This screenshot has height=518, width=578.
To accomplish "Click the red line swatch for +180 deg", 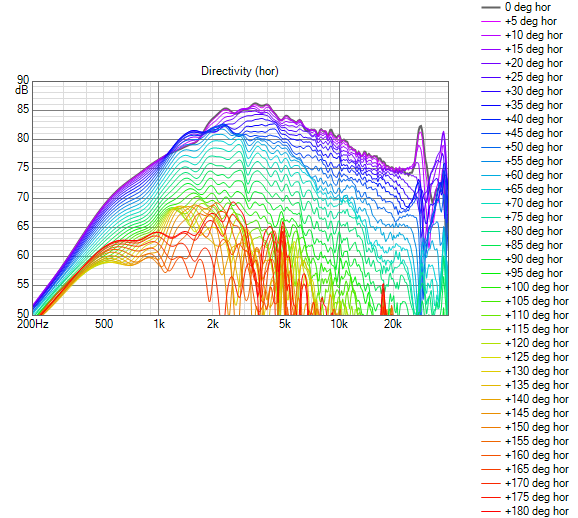I will pyautogui.click(x=491, y=512).
